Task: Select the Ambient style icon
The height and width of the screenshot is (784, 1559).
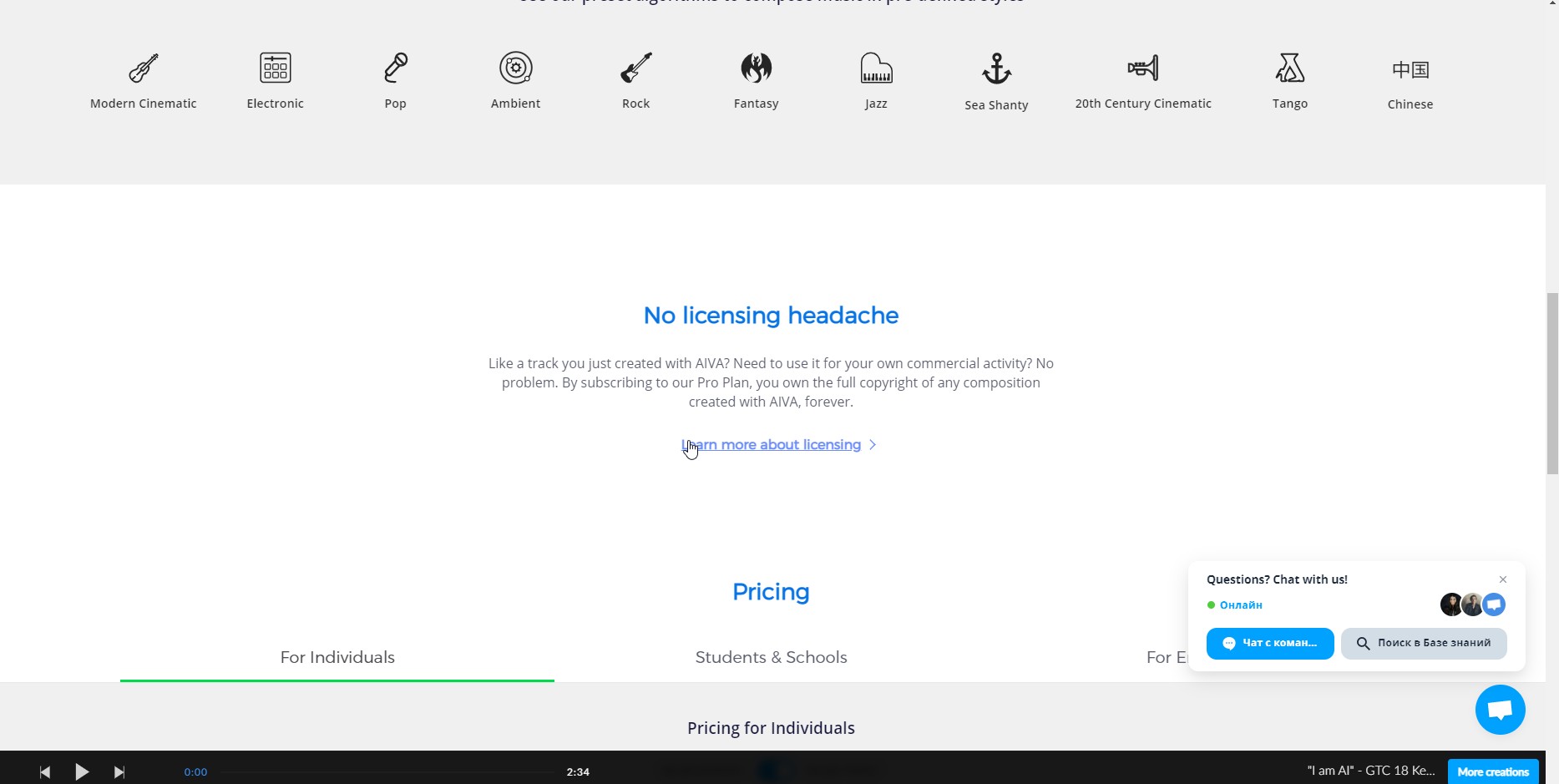Action: pyautogui.click(x=516, y=68)
